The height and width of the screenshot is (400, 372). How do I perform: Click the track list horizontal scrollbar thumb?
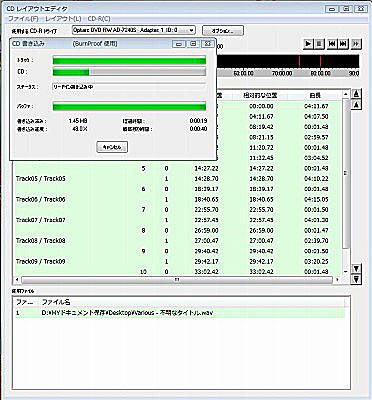(177, 280)
